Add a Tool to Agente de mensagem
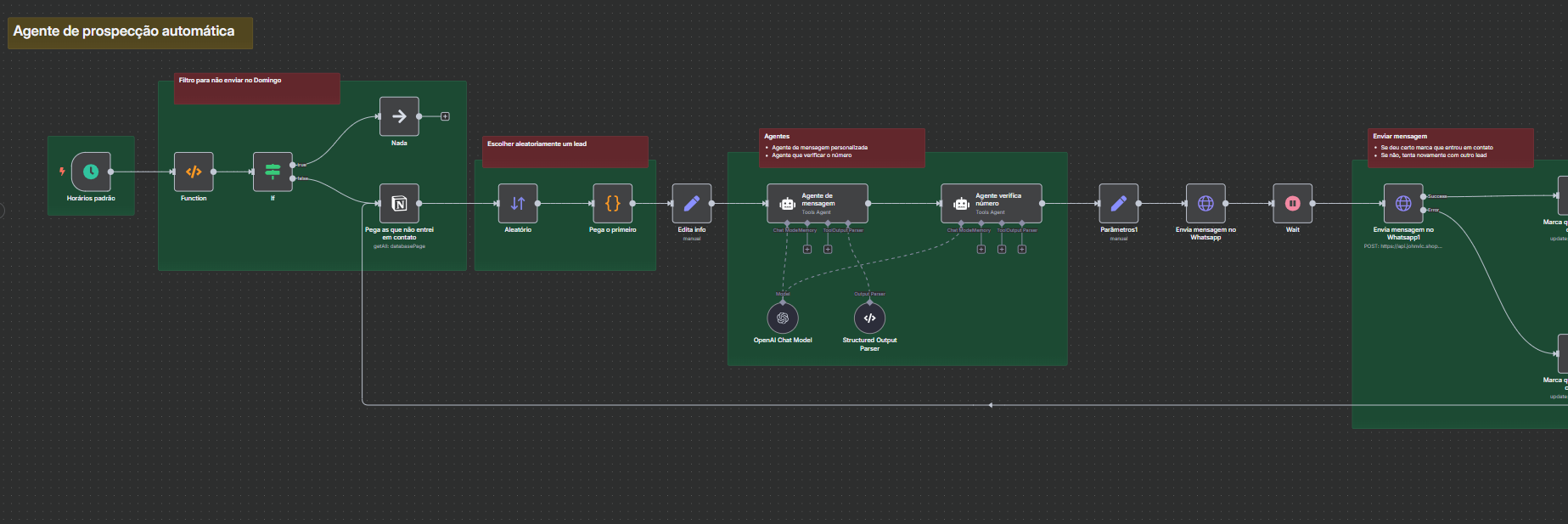Screen dimensions: 1568x524 point(828,250)
